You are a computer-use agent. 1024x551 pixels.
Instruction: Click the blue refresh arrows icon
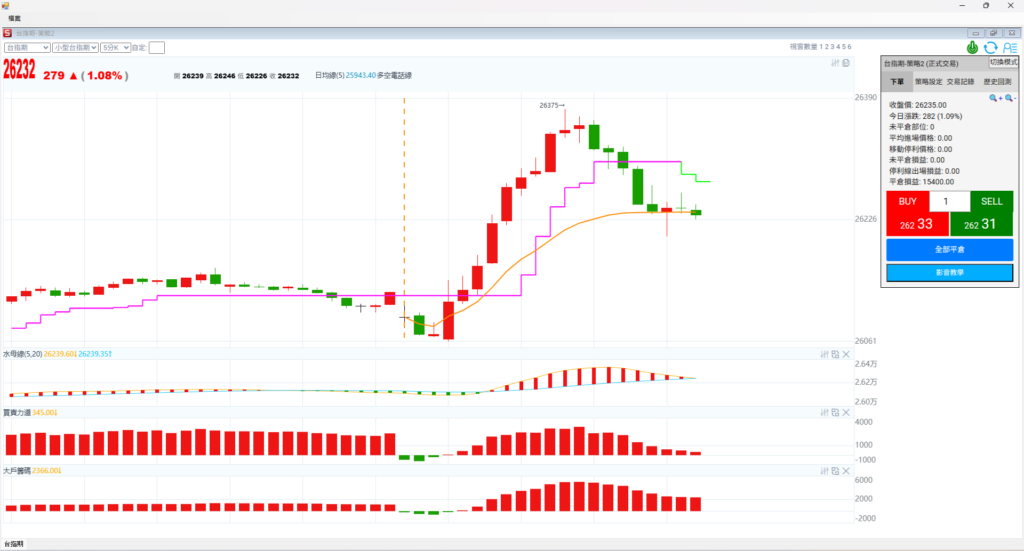pyautogui.click(x=990, y=47)
